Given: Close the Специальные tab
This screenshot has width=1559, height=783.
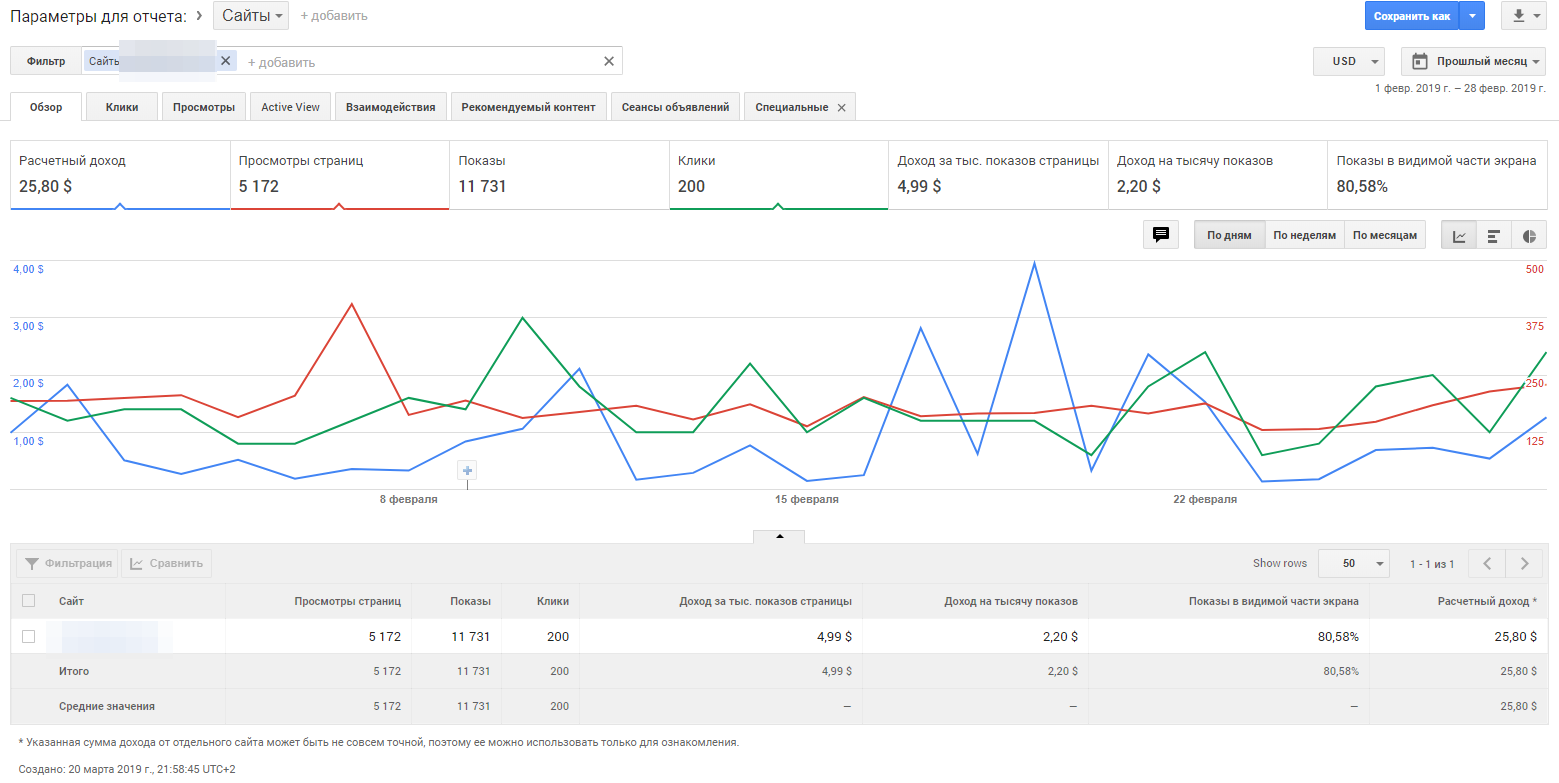Looking at the screenshot, I should (x=841, y=108).
